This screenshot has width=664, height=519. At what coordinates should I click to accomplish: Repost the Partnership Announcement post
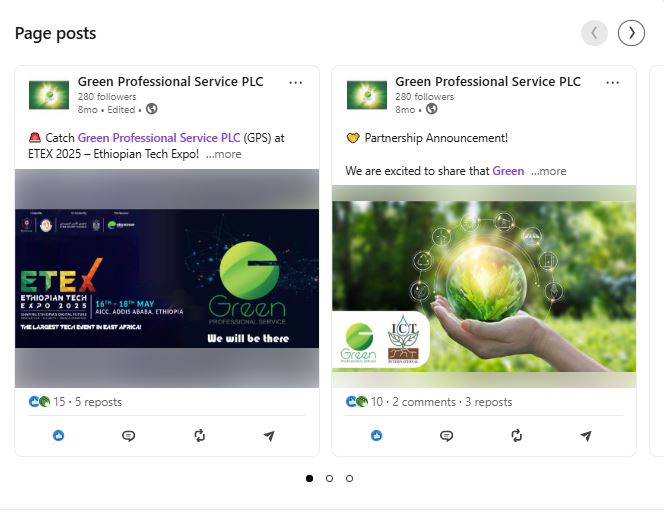pos(517,436)
